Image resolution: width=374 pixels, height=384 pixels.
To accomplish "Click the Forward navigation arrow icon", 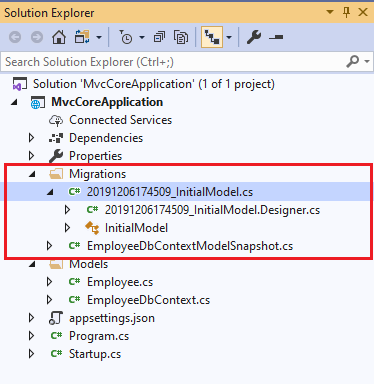I will pos(37,37).
